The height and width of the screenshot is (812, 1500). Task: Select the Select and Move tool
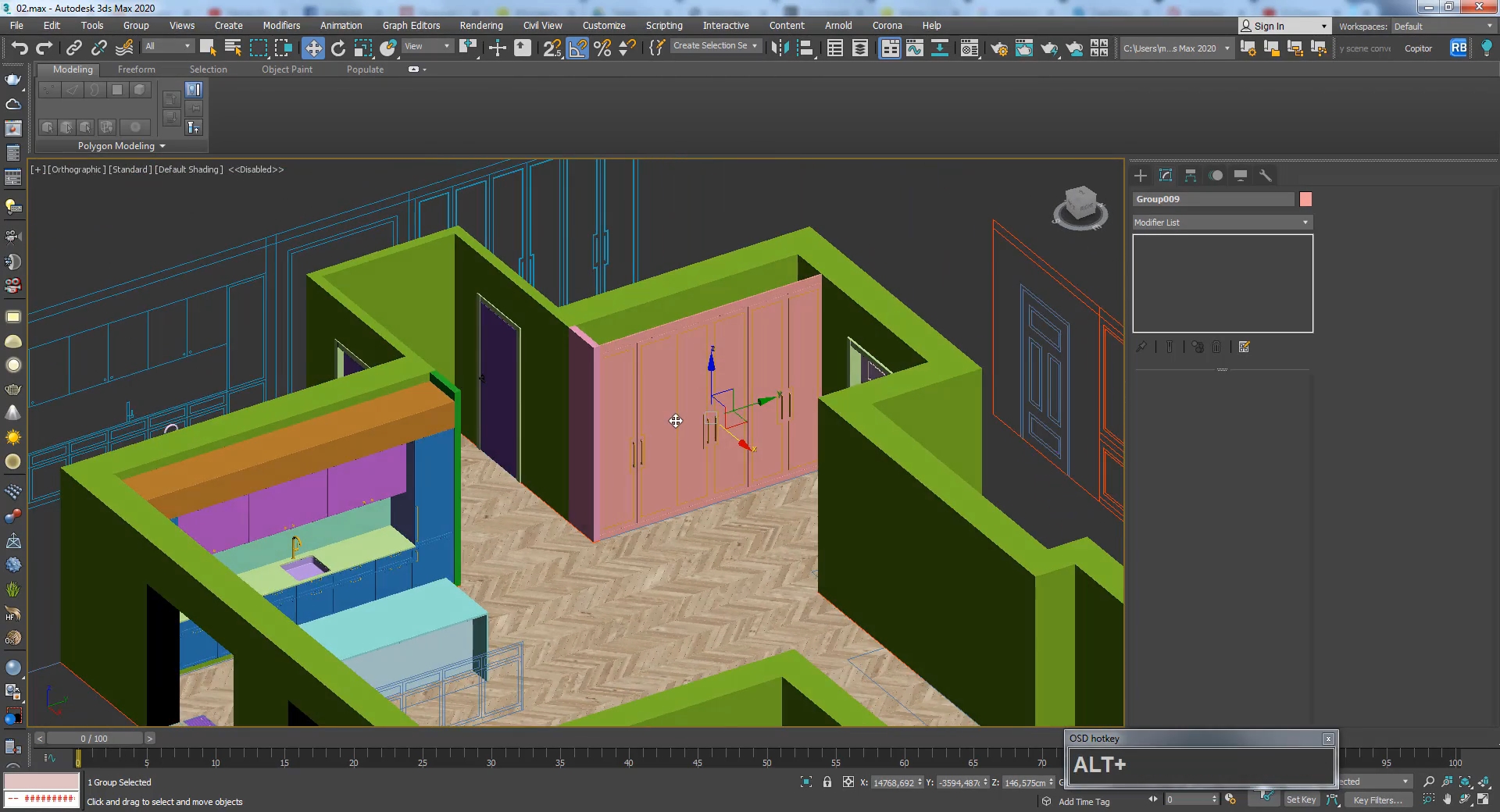click(313, 48)
